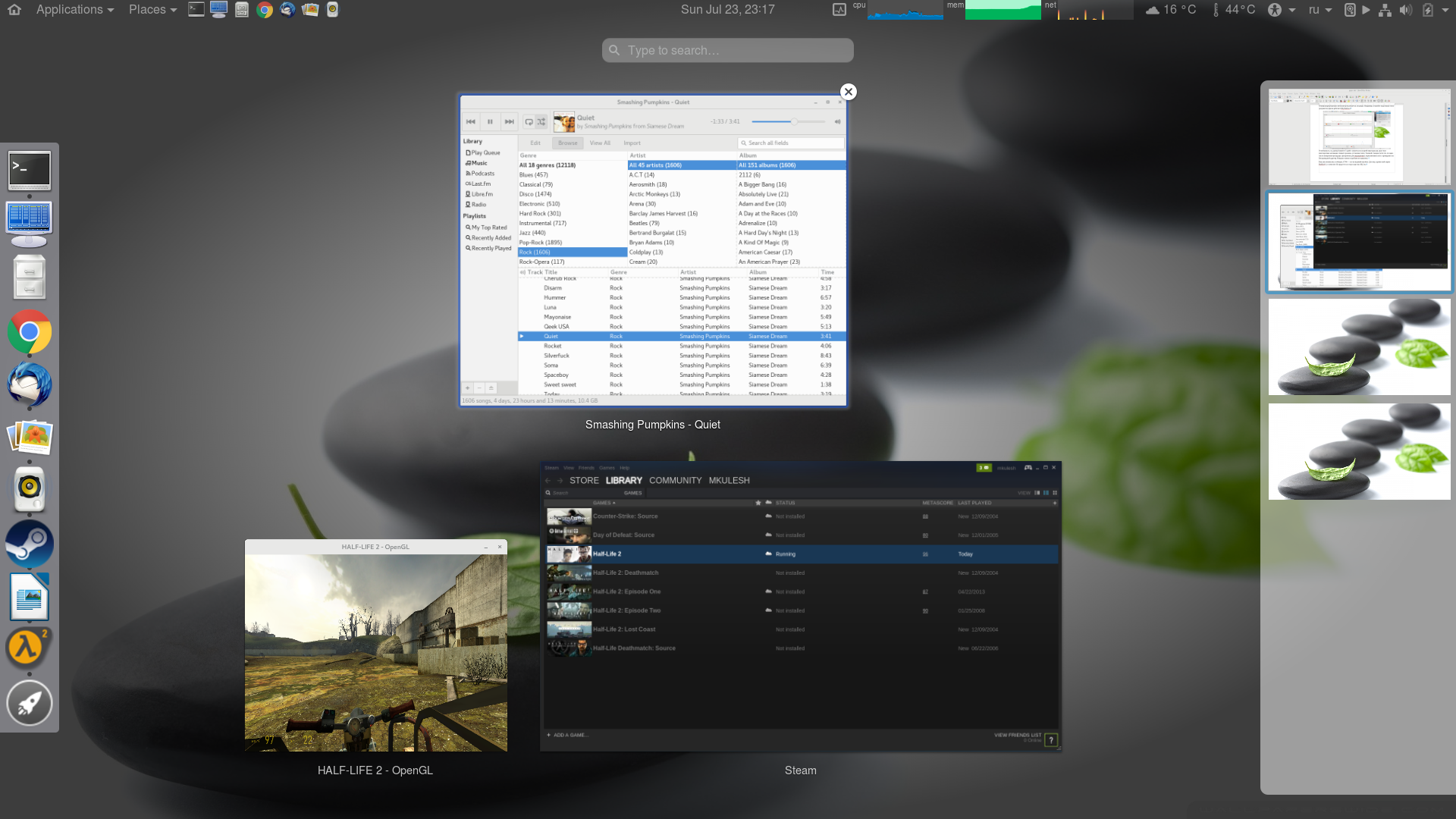Open Terminal from the dock

click(x=30, y=170)
